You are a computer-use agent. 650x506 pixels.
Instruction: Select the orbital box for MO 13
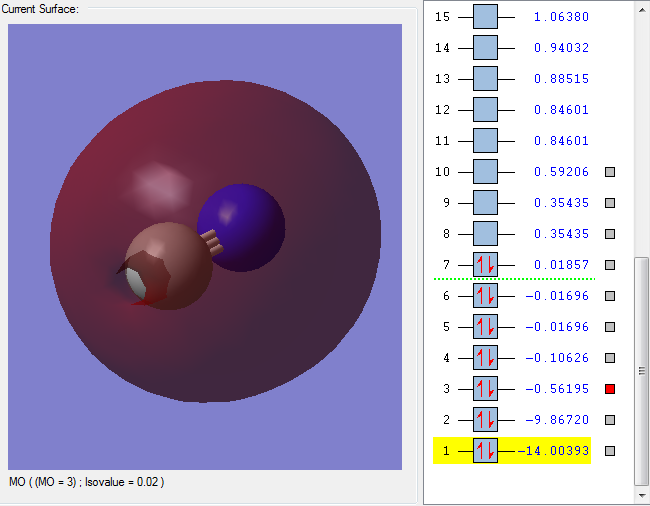(x=485, y=79)
